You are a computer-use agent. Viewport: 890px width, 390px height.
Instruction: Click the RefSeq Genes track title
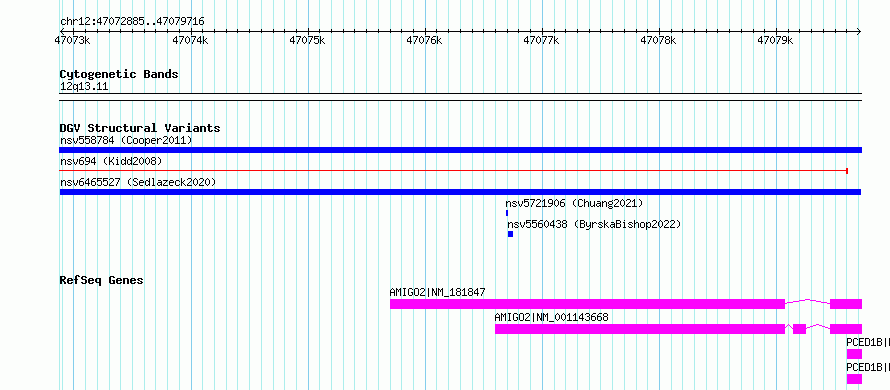(102, 280)
